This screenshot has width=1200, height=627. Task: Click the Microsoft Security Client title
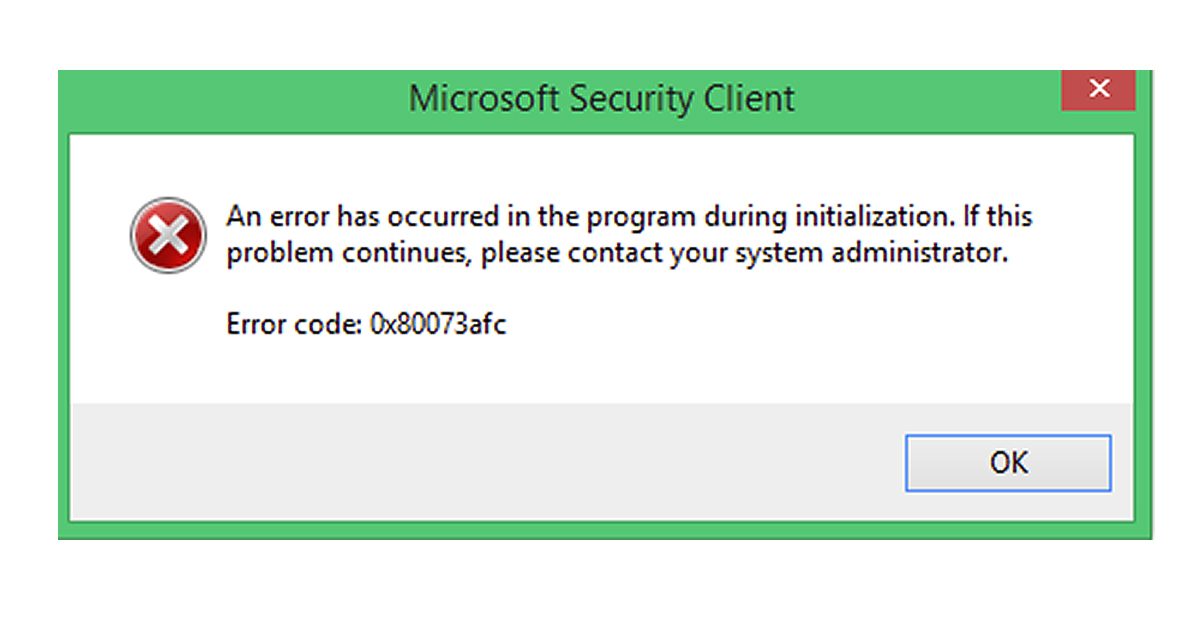[x=602, y=99]
